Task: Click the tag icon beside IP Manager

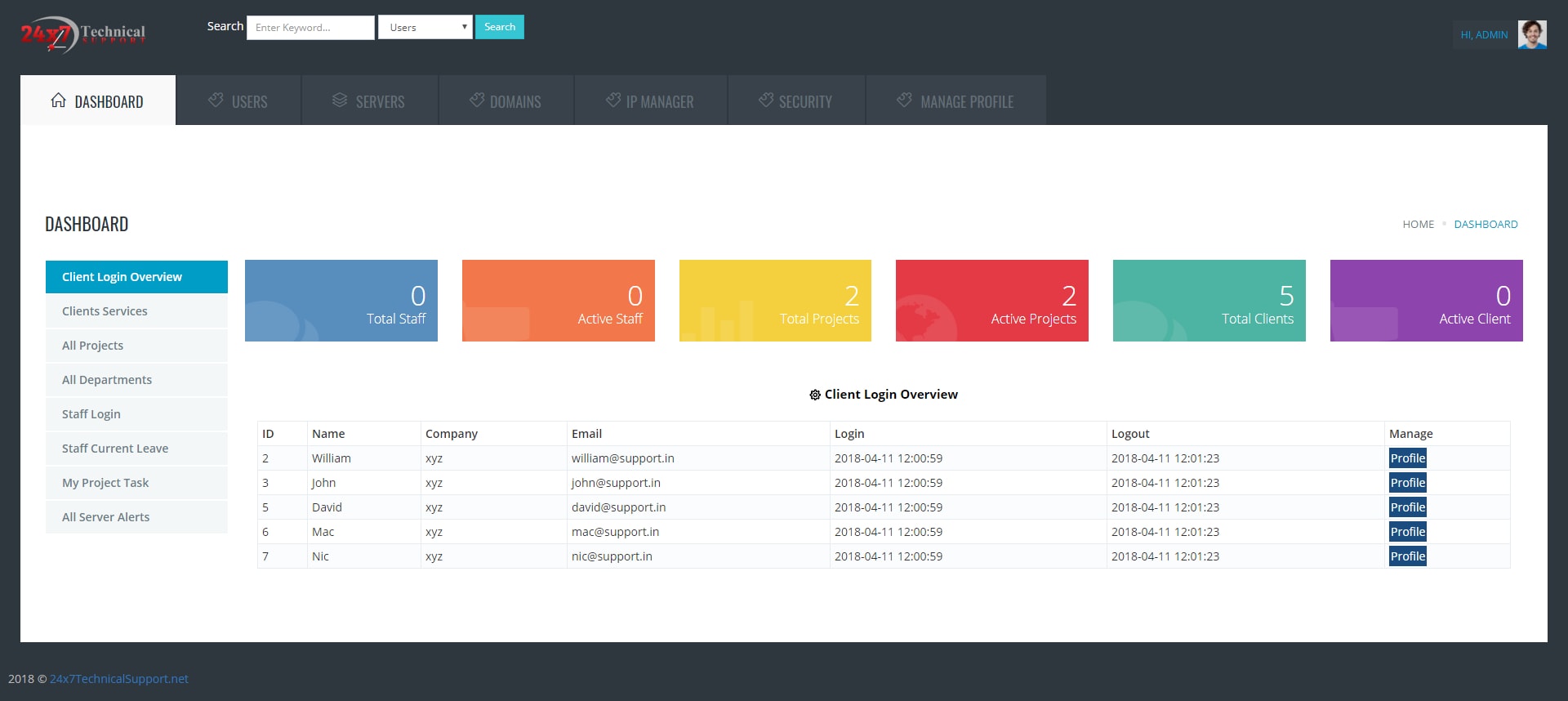Action: [x=613, y=100]
